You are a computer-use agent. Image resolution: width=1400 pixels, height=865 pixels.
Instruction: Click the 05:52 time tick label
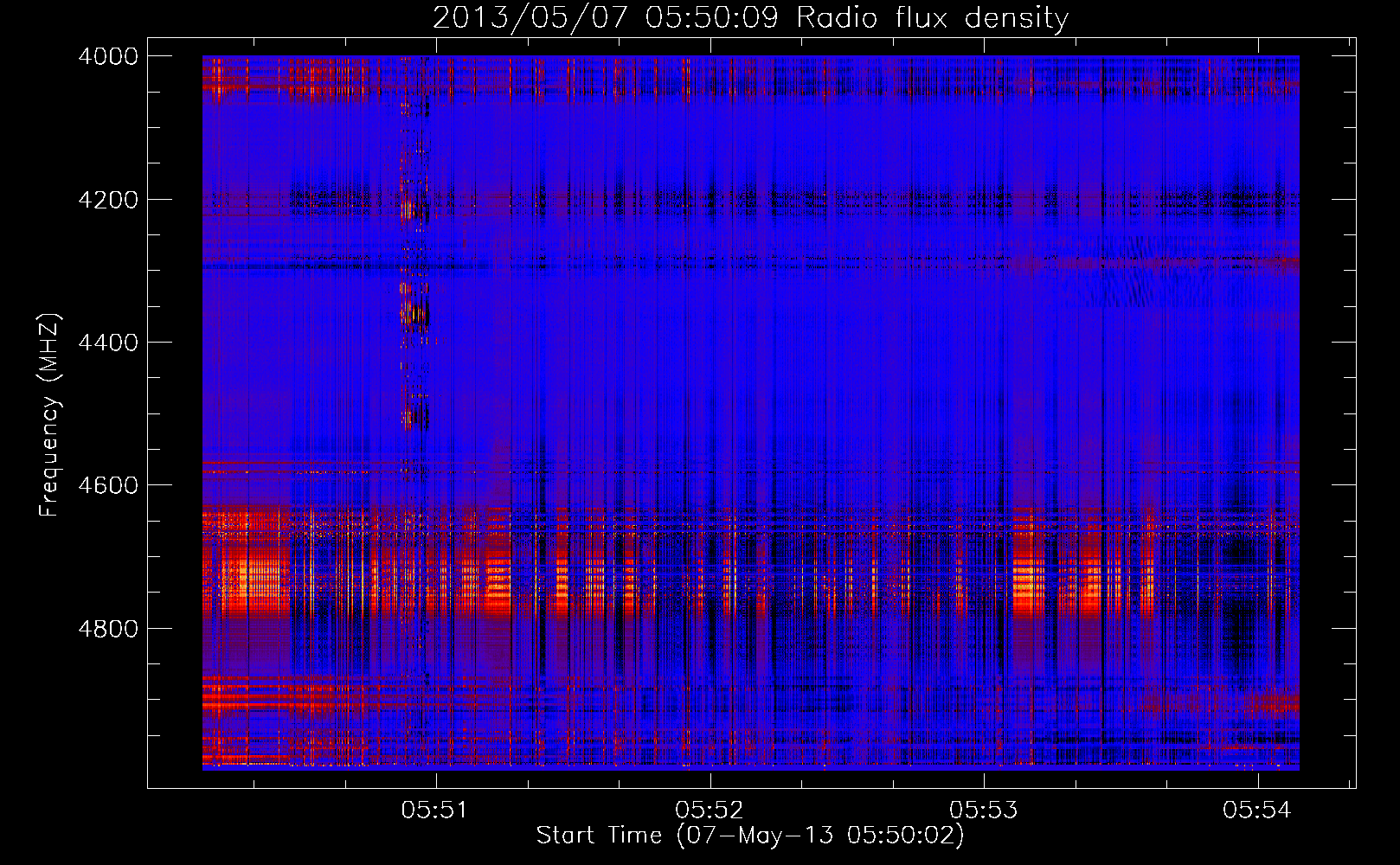pyautogui.click(x=710, y=810)
